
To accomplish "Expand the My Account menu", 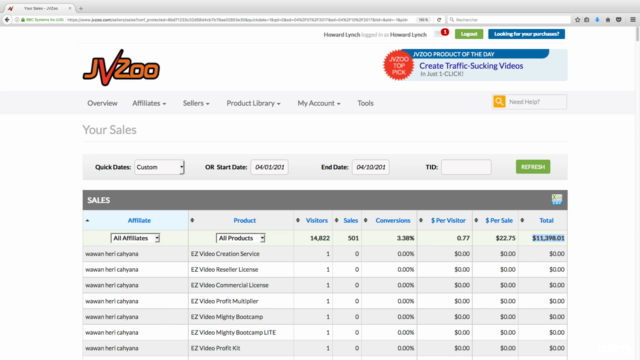I will point(319,103).
